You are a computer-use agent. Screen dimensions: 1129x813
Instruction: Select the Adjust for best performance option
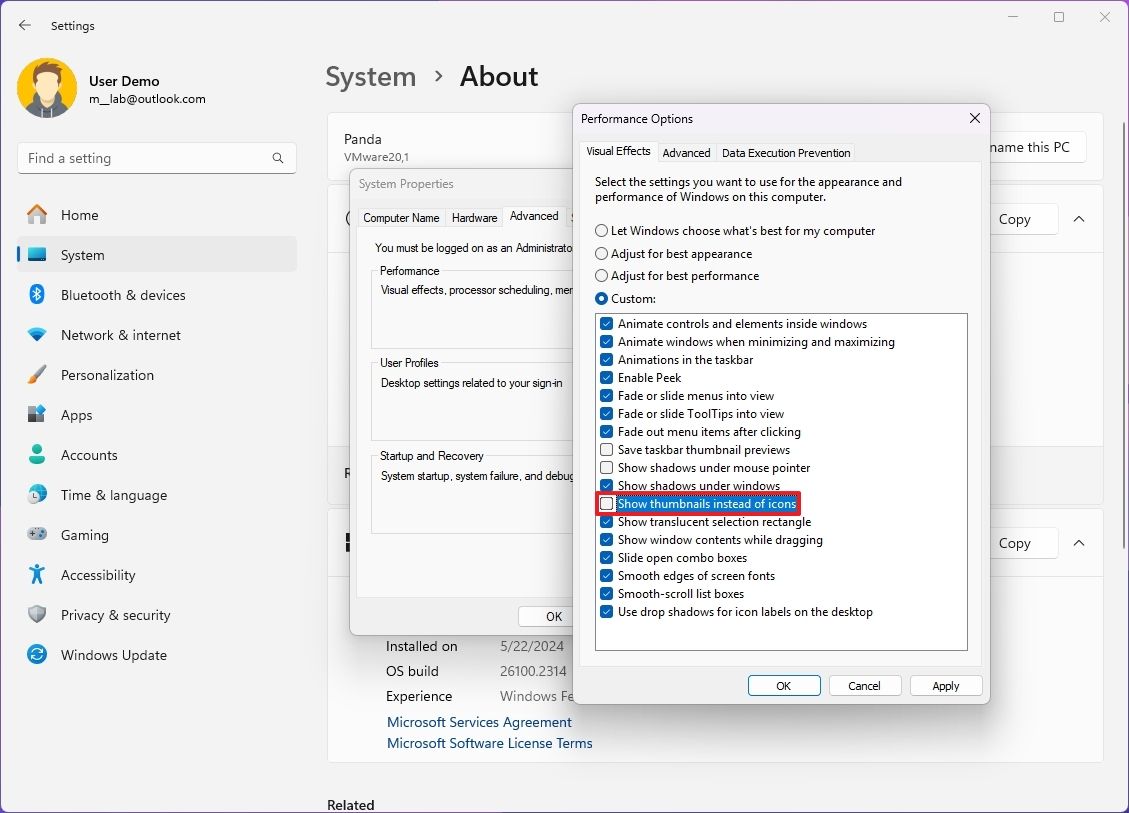[601, 276]
